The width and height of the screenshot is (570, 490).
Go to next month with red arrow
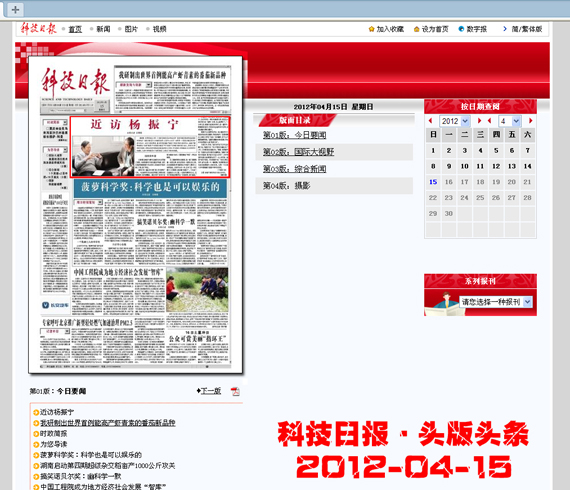coord(530,121)
